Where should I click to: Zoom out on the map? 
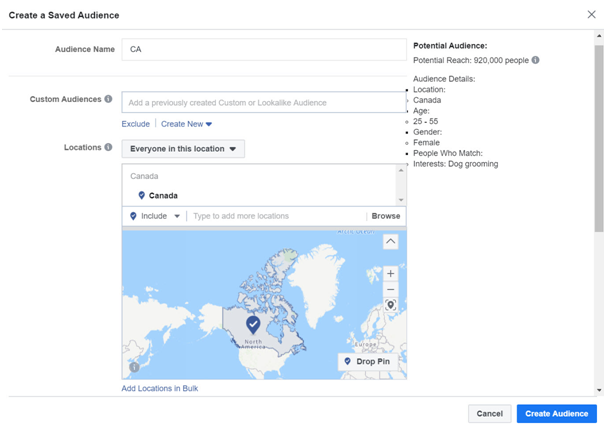(x=390, y=289)
